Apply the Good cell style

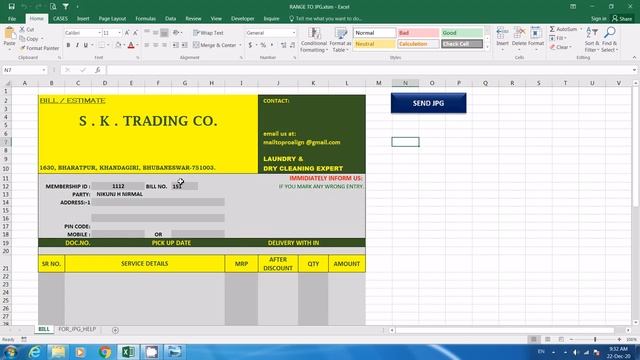[x=462, y=33]
